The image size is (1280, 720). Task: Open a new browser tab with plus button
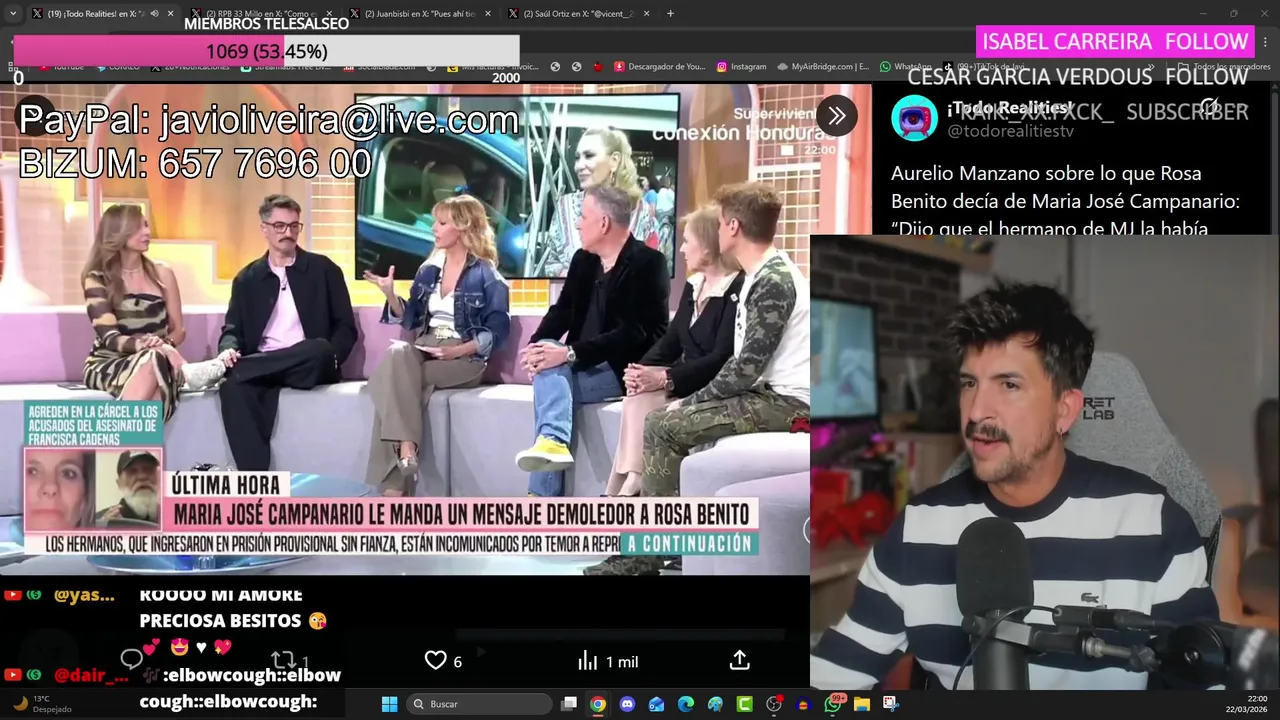coord(670,13)
